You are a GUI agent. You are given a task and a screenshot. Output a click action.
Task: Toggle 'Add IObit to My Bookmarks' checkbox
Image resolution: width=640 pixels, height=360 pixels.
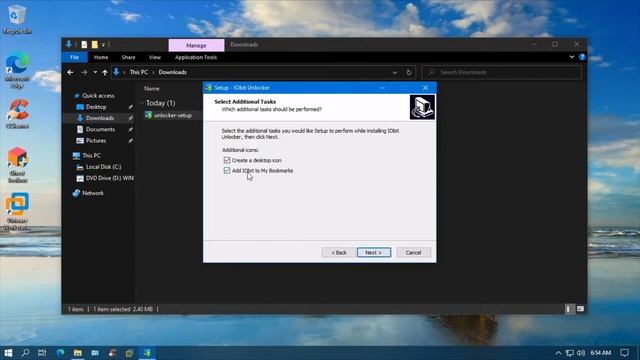227,171
